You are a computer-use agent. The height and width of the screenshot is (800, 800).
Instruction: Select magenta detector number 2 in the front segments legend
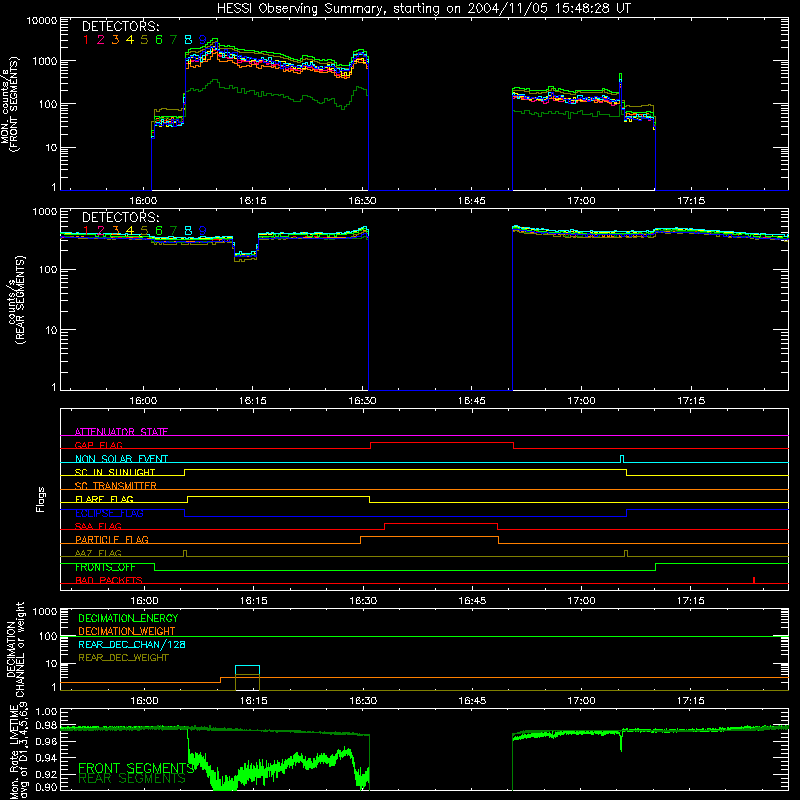point(101,40)
